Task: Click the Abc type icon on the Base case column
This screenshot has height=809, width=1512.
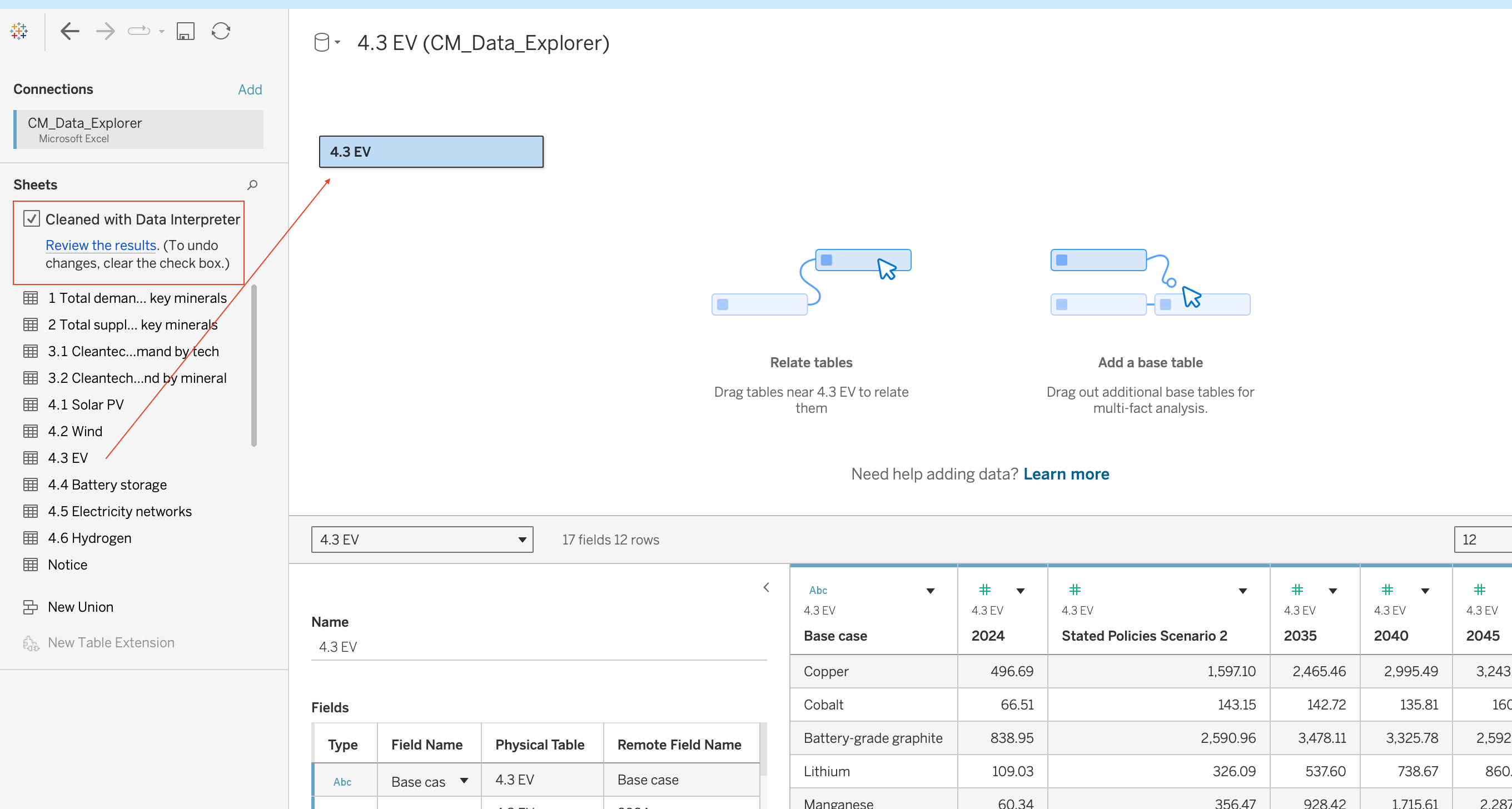Action: coord(818,590)
